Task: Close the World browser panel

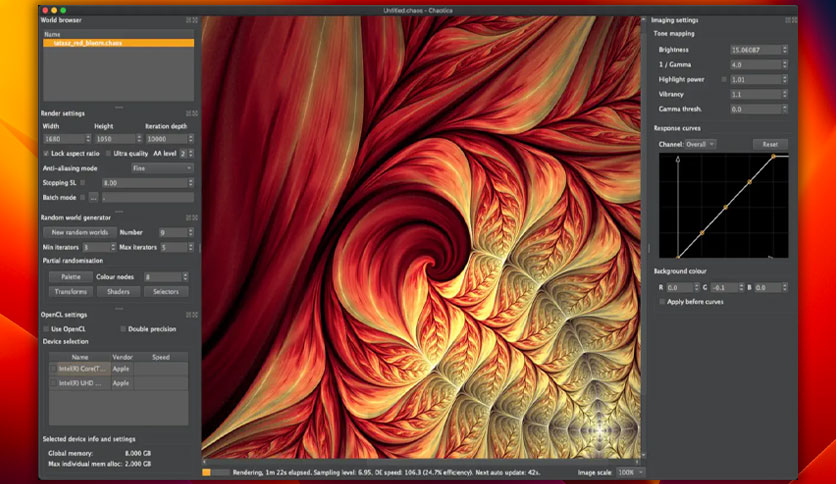Action: [195, 20]
